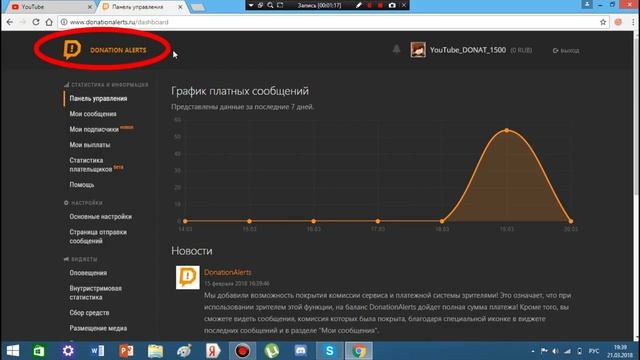Open Внутристримовая статистика widget

(96, 293)
